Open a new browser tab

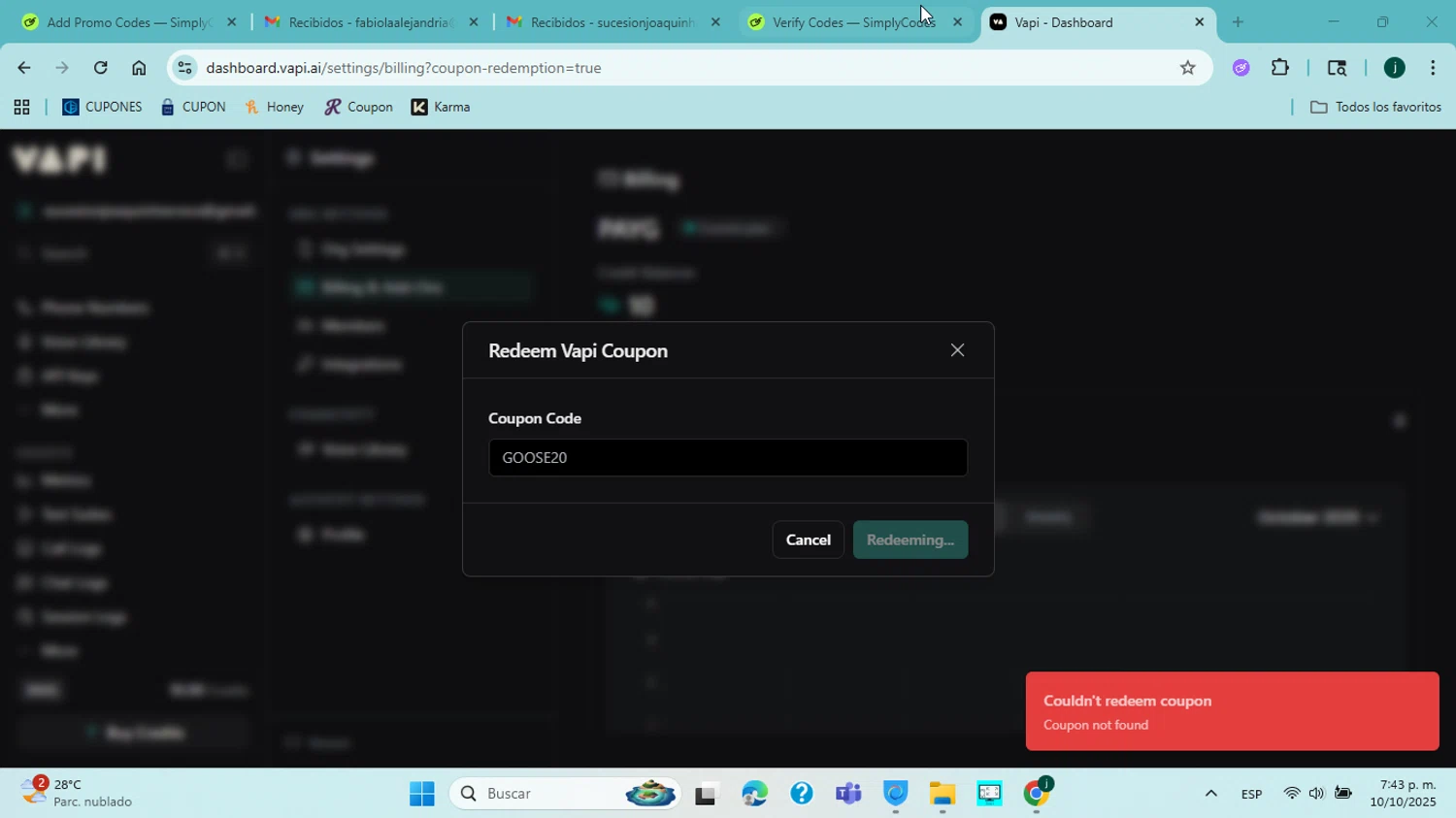coord(1238,22)
